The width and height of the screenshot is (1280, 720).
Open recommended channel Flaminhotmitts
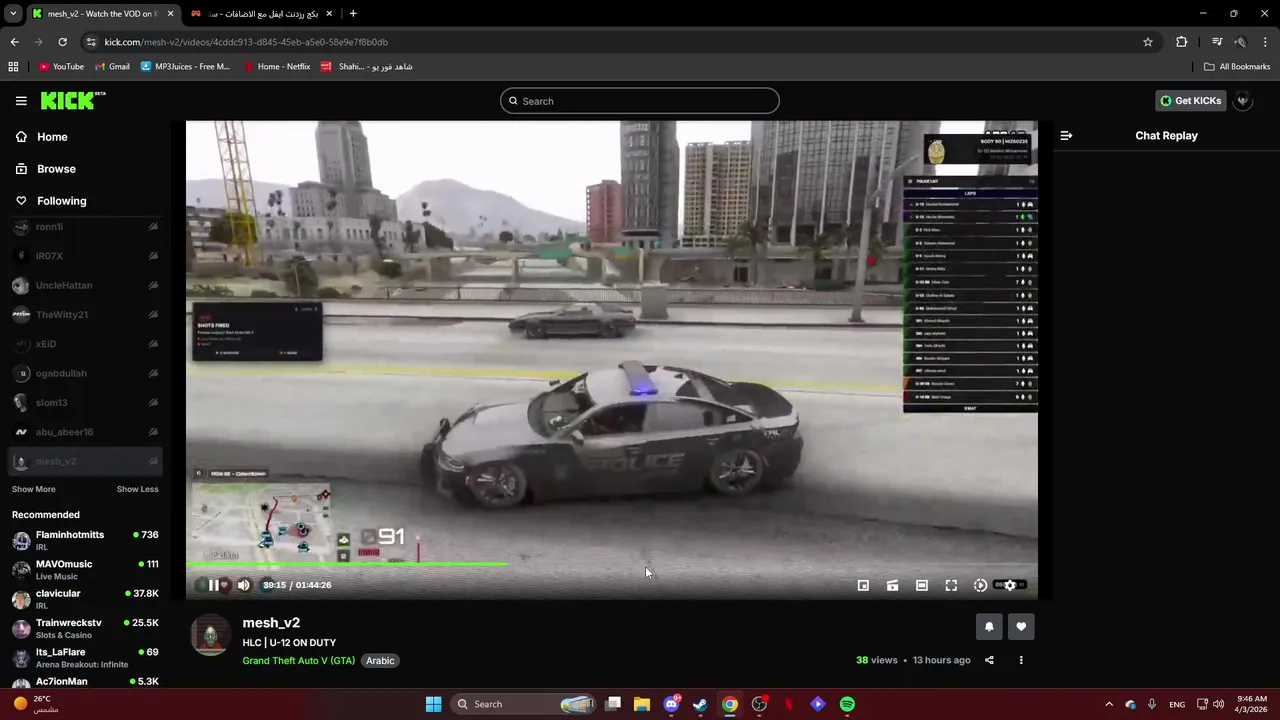pos(85,540)
